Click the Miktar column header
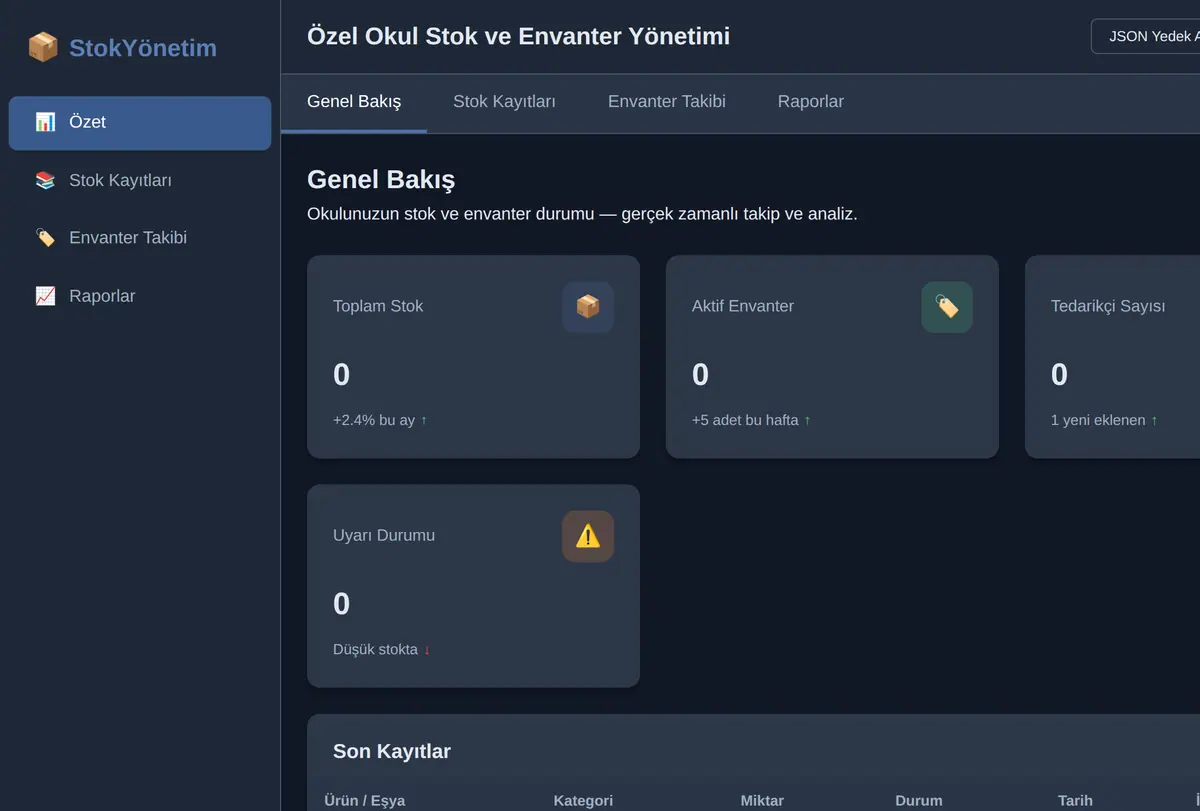The height and width of the screenshot is (811, 1200). pyautogui.click(x=762, y=801)
